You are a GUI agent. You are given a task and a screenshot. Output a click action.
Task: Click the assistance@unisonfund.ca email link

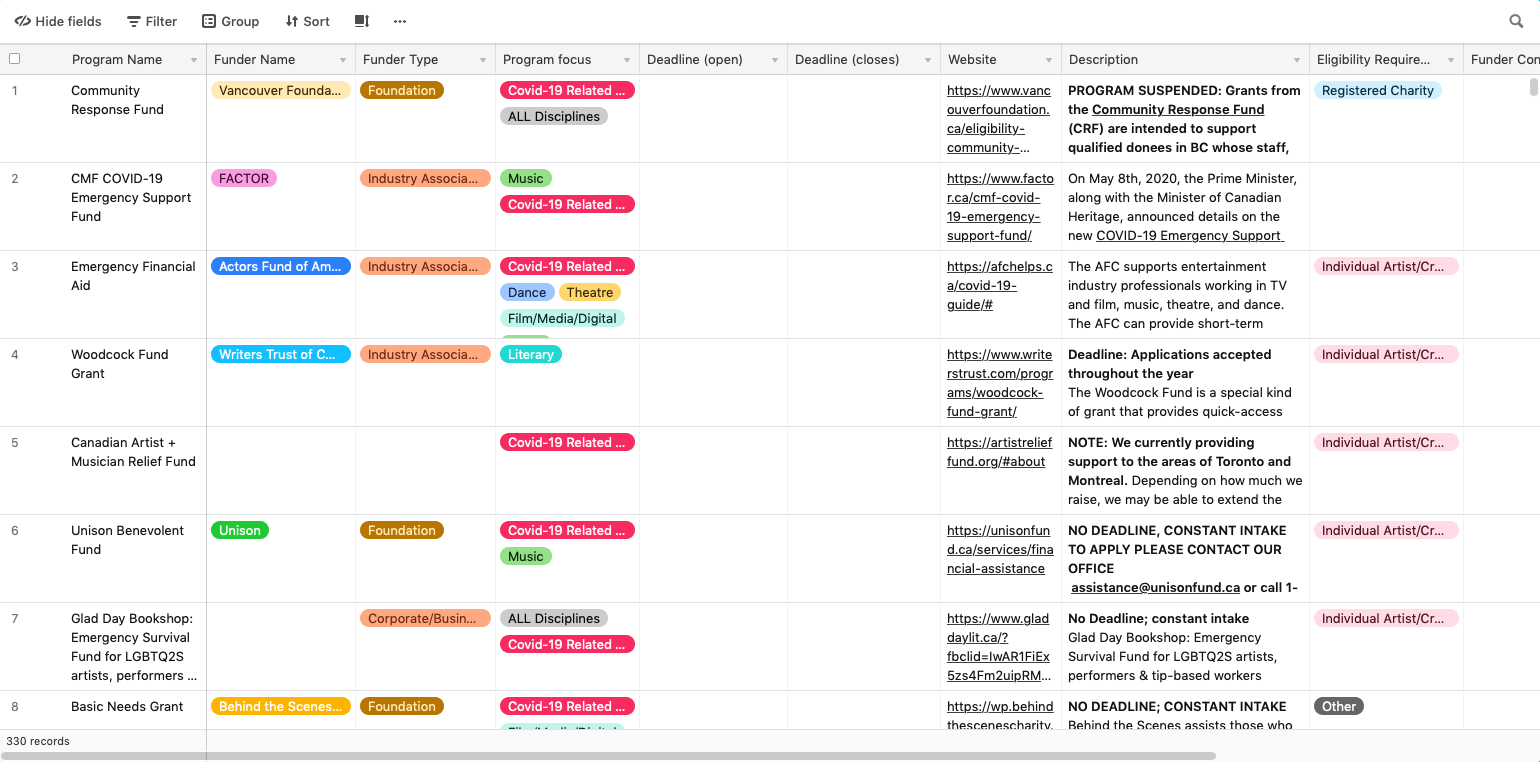click(1155, 588)
